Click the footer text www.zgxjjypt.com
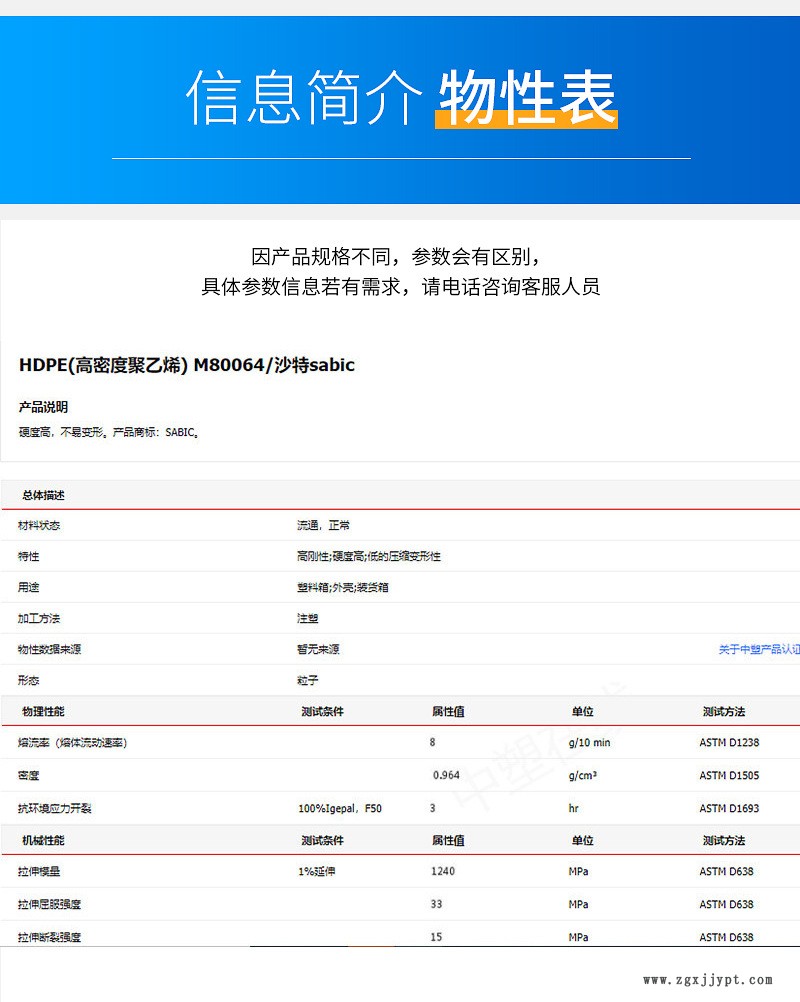Screen dimensions: 800x1002 tap(708, 980)
